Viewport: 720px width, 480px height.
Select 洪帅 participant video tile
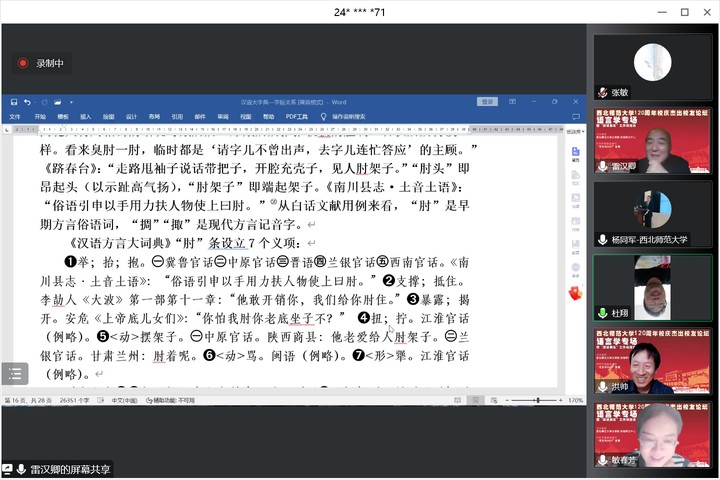(x=652, y=361)
